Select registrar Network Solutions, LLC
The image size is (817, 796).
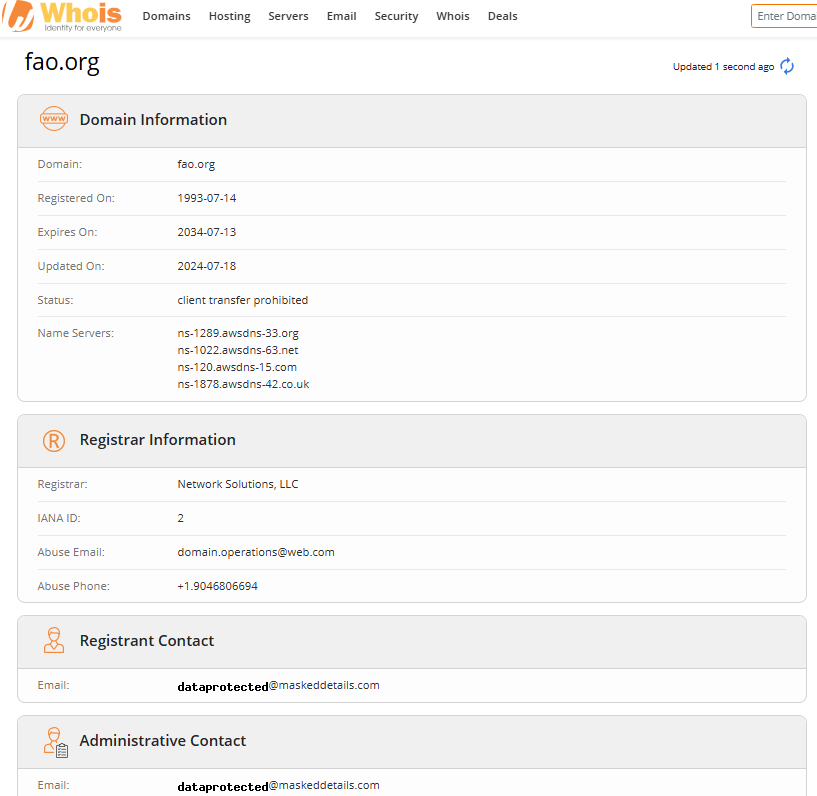click(238, 484)
